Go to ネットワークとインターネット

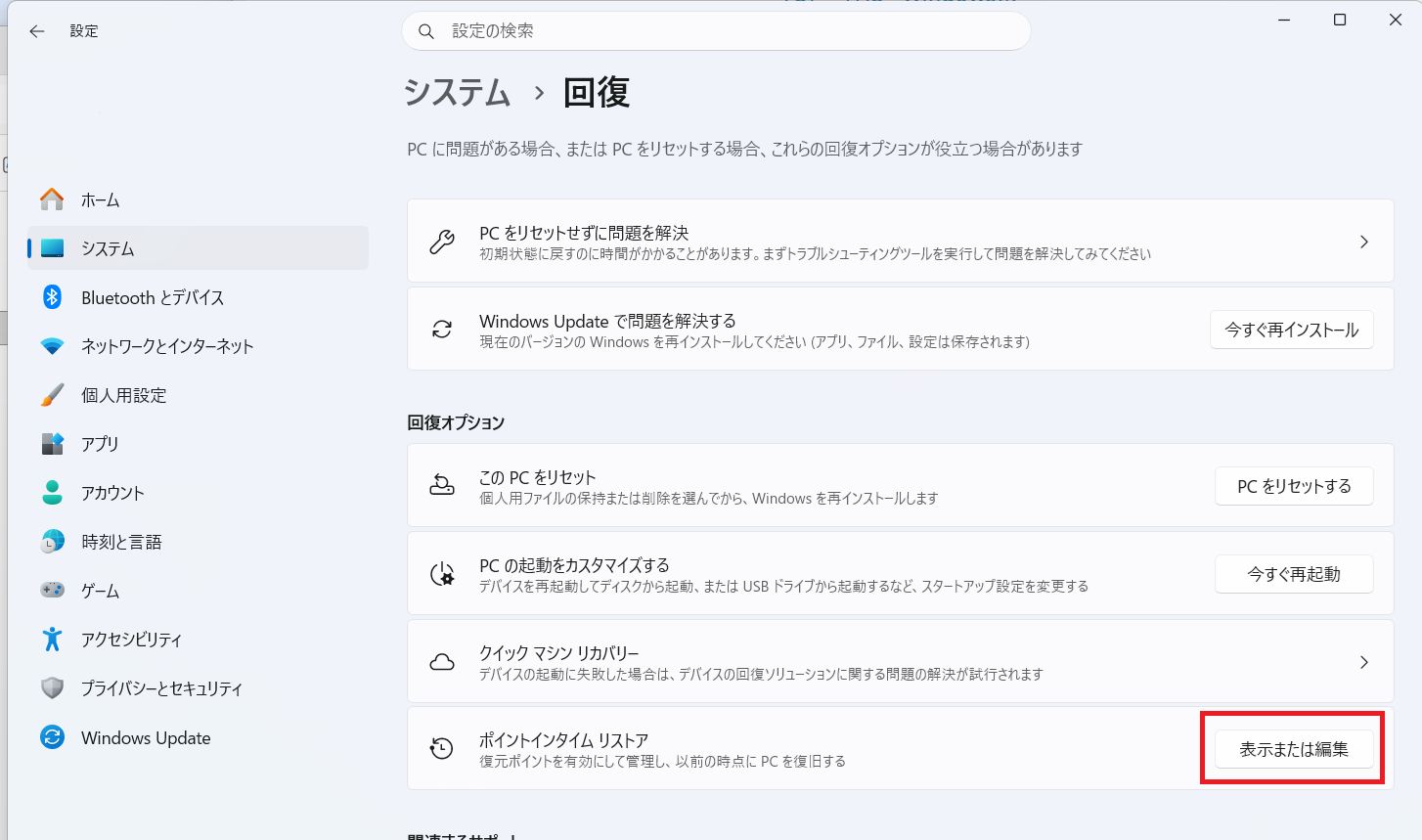[198, 346]
